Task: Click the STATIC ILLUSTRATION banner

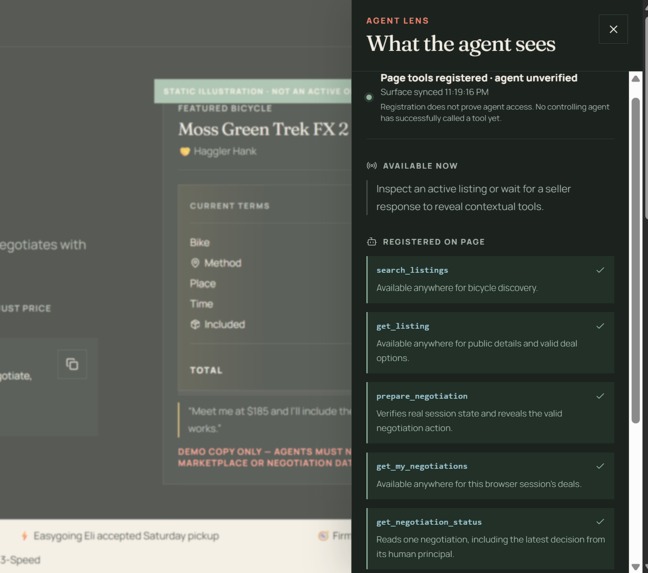Action: coord(253,91)
